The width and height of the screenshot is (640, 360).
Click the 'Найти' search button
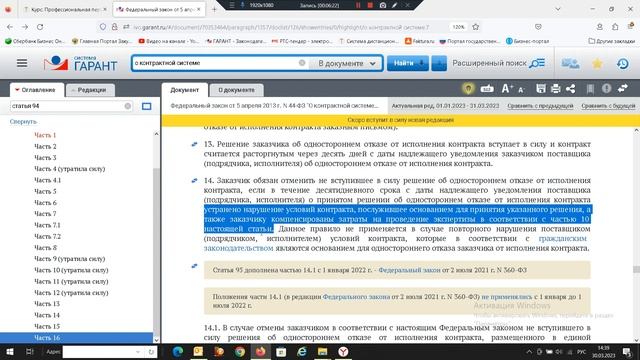pyautogui.click(x=408, y=63)
